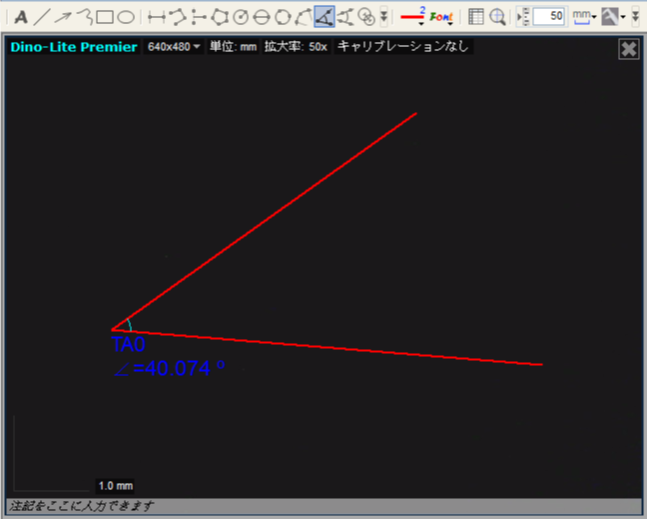Select the radius circle measurement tool

241,17
